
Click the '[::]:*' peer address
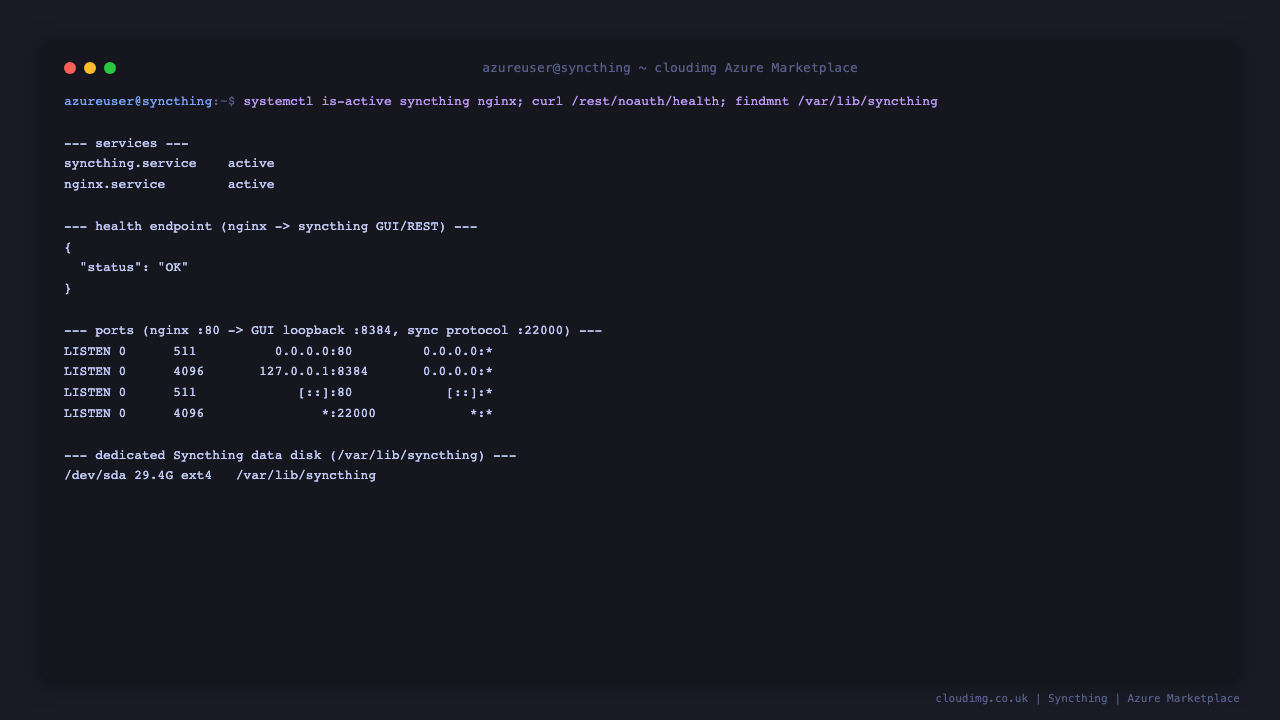469,392
